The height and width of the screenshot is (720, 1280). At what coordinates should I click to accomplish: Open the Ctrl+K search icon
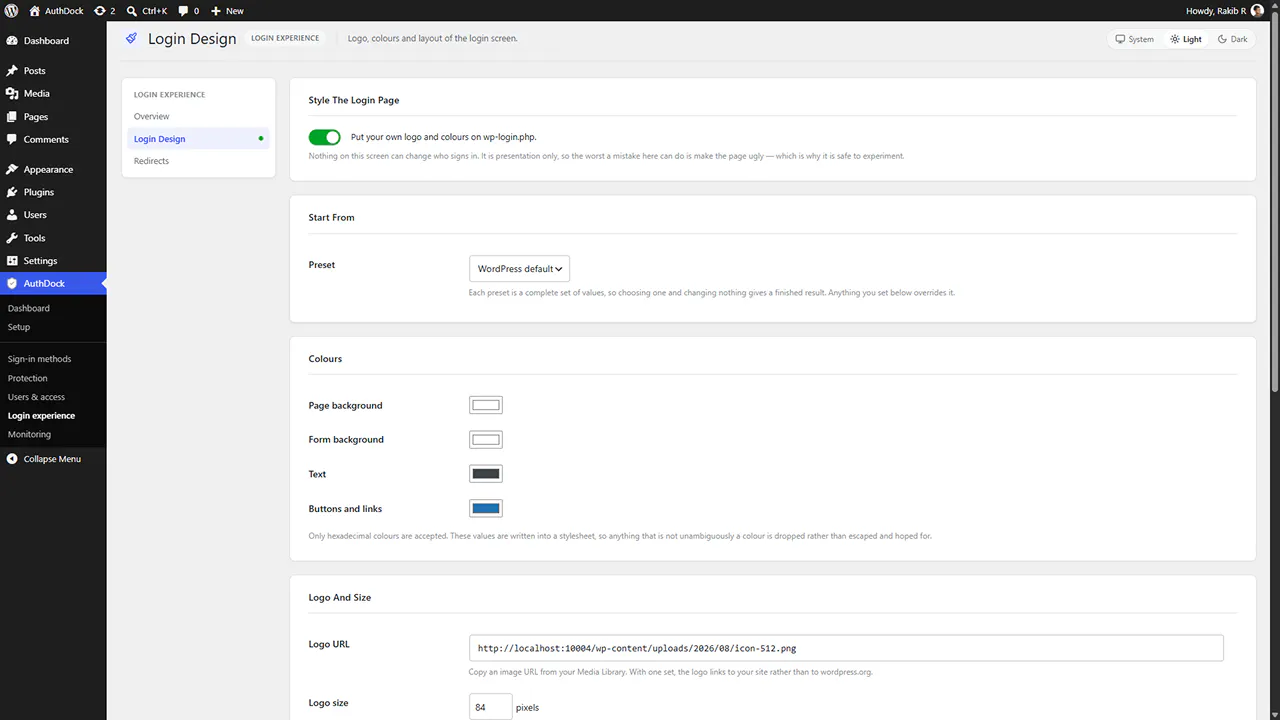click(132, 11)
